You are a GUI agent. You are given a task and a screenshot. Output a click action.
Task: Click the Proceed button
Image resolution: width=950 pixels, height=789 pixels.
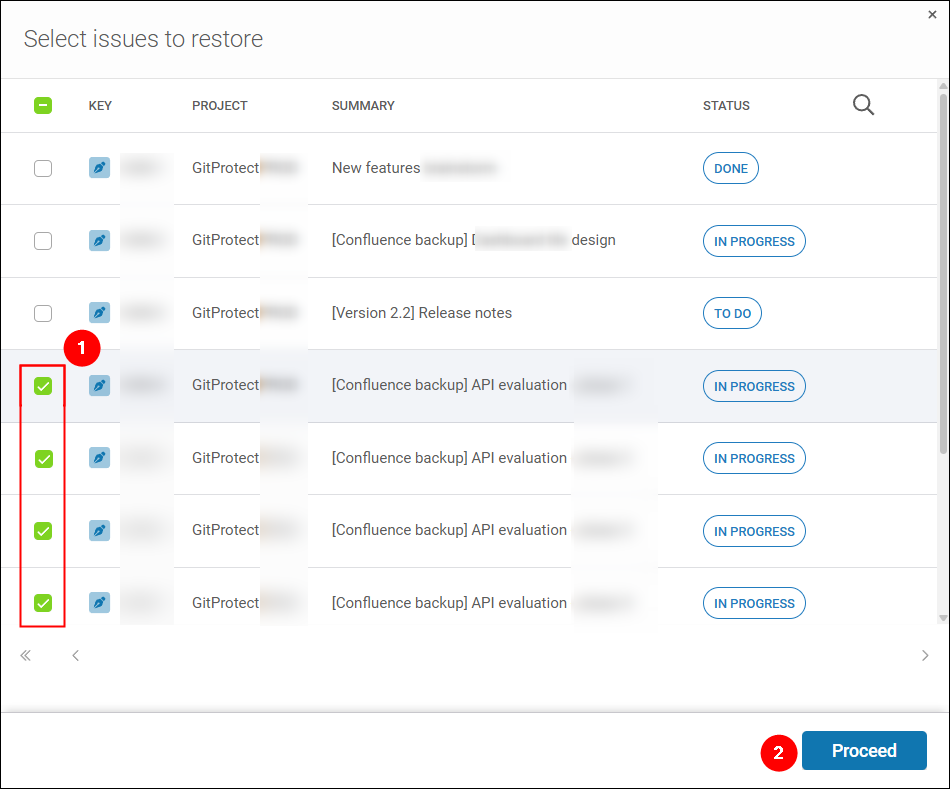(x=864, y=750)
